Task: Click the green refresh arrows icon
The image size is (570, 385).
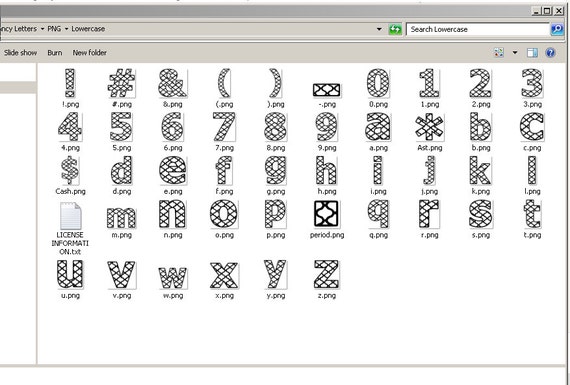Action: point(395,29)
